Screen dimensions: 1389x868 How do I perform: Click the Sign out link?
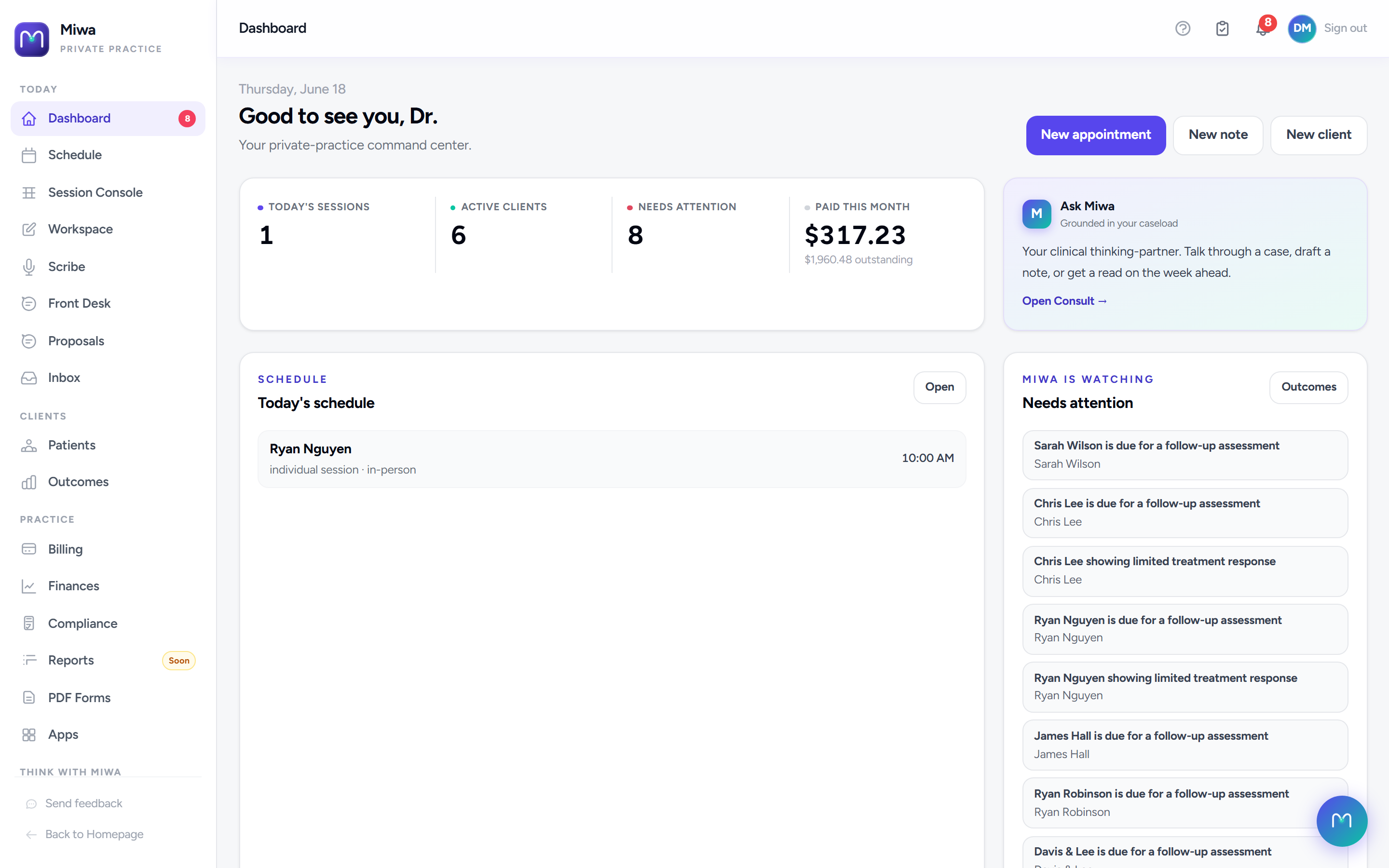tap(1345, 28)
